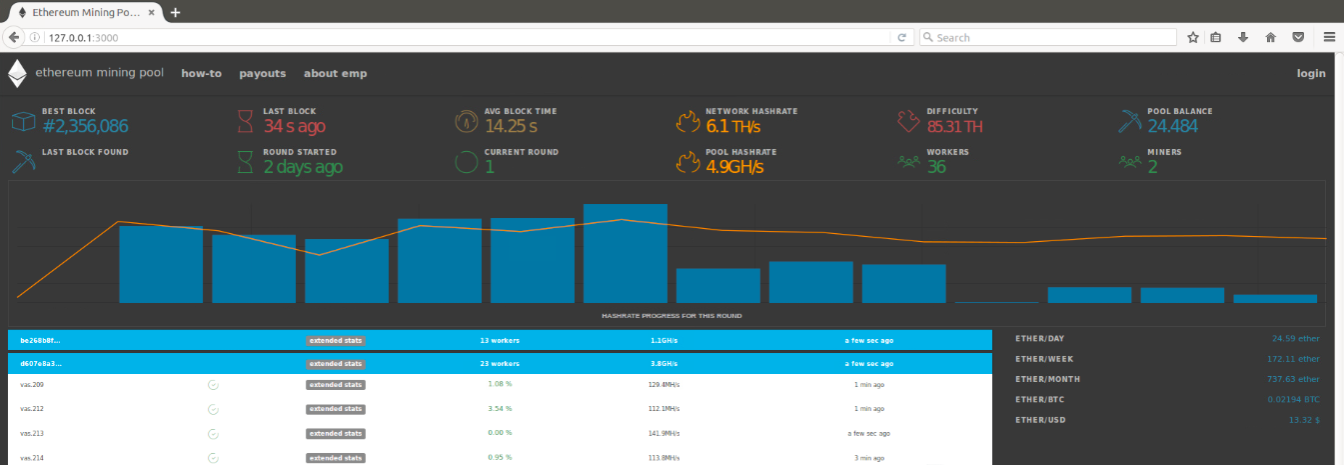1344x465 pixels.
Task: Click worker name vas.212
Action: [x=32, y=409]
